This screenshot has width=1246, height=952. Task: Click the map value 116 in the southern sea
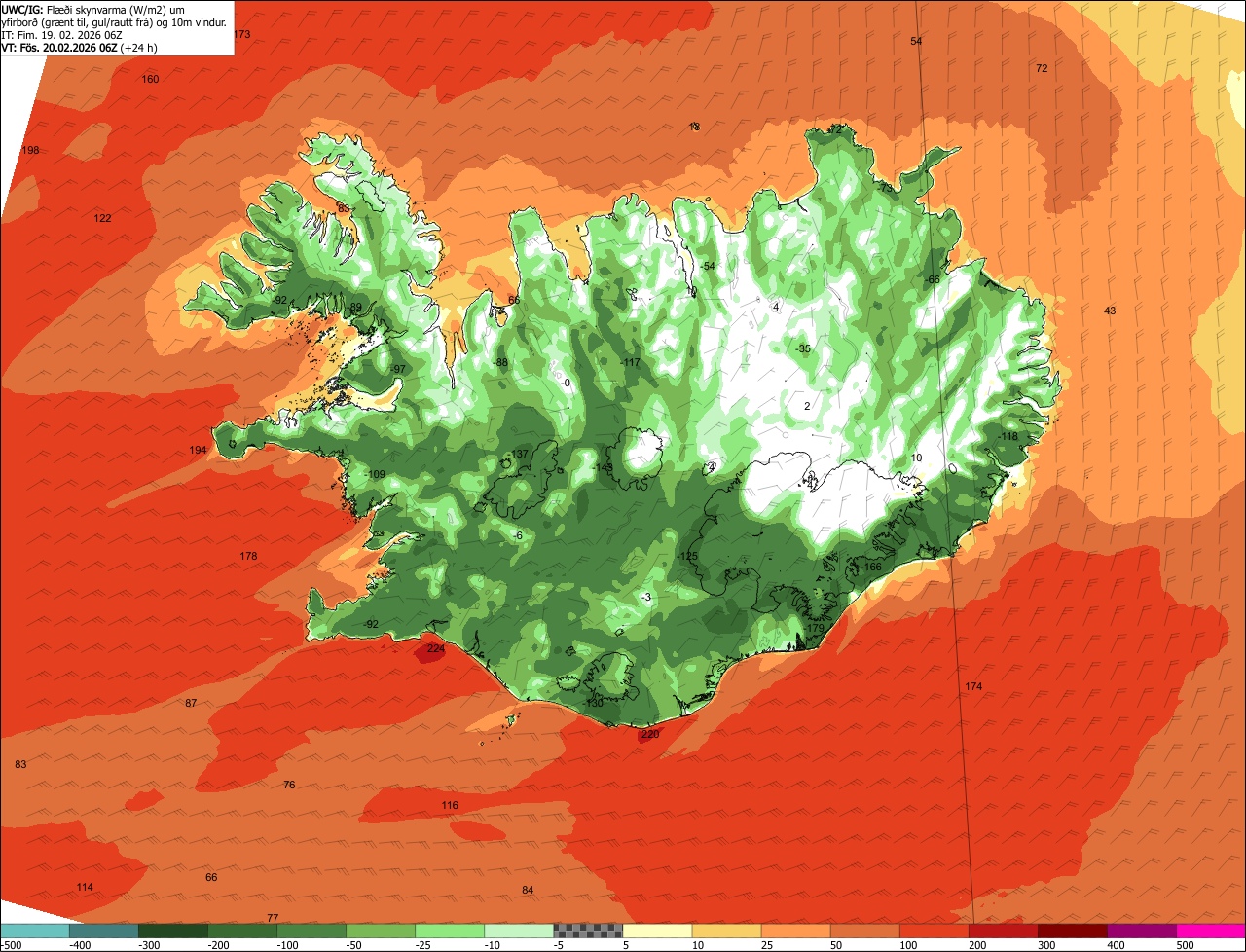450,806
